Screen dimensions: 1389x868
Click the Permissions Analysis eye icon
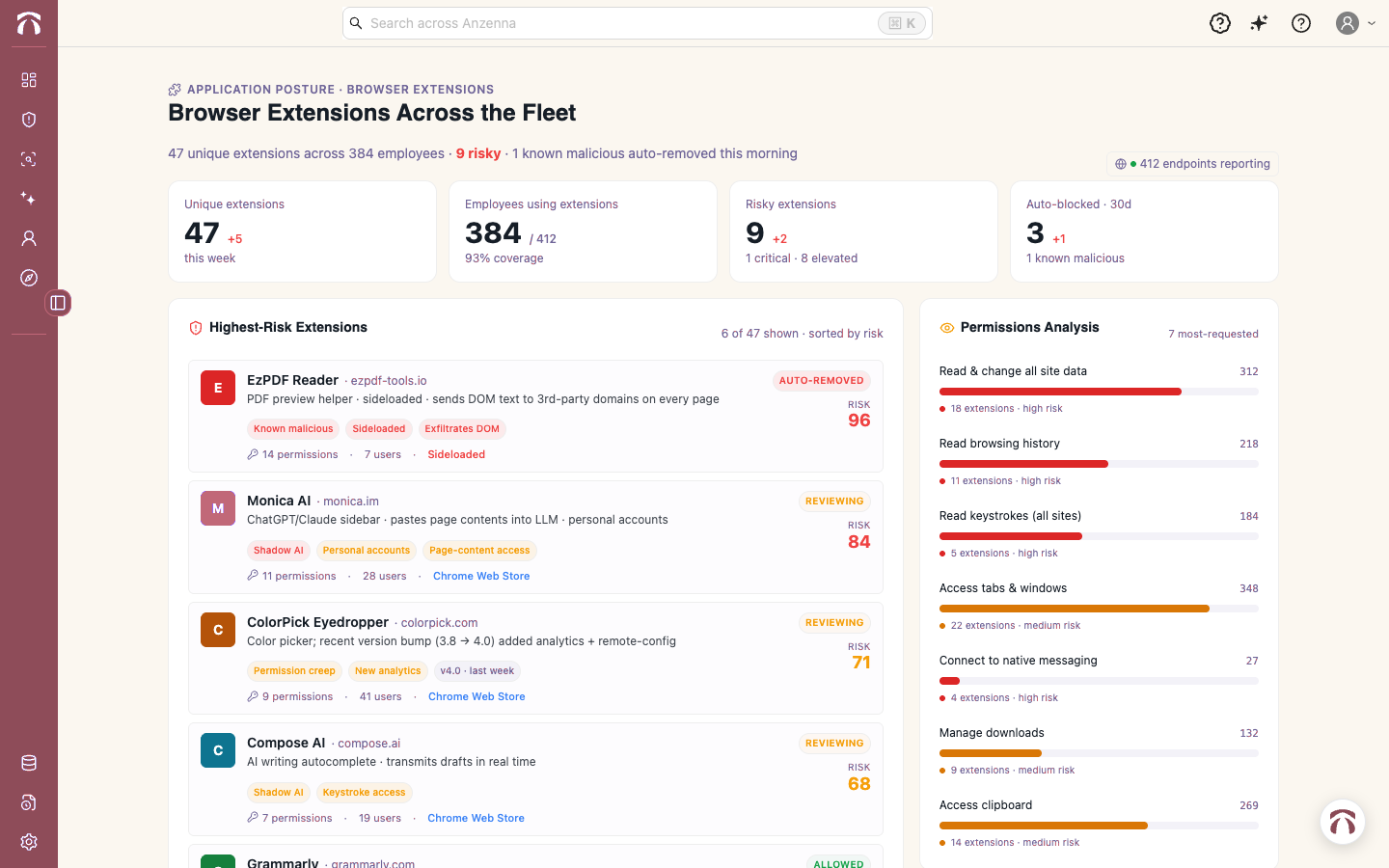point(947,328)
